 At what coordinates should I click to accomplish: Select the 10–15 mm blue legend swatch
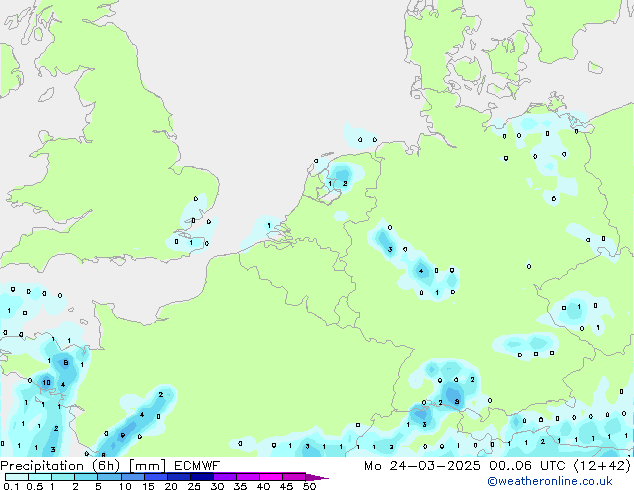[x=132, y=477]
